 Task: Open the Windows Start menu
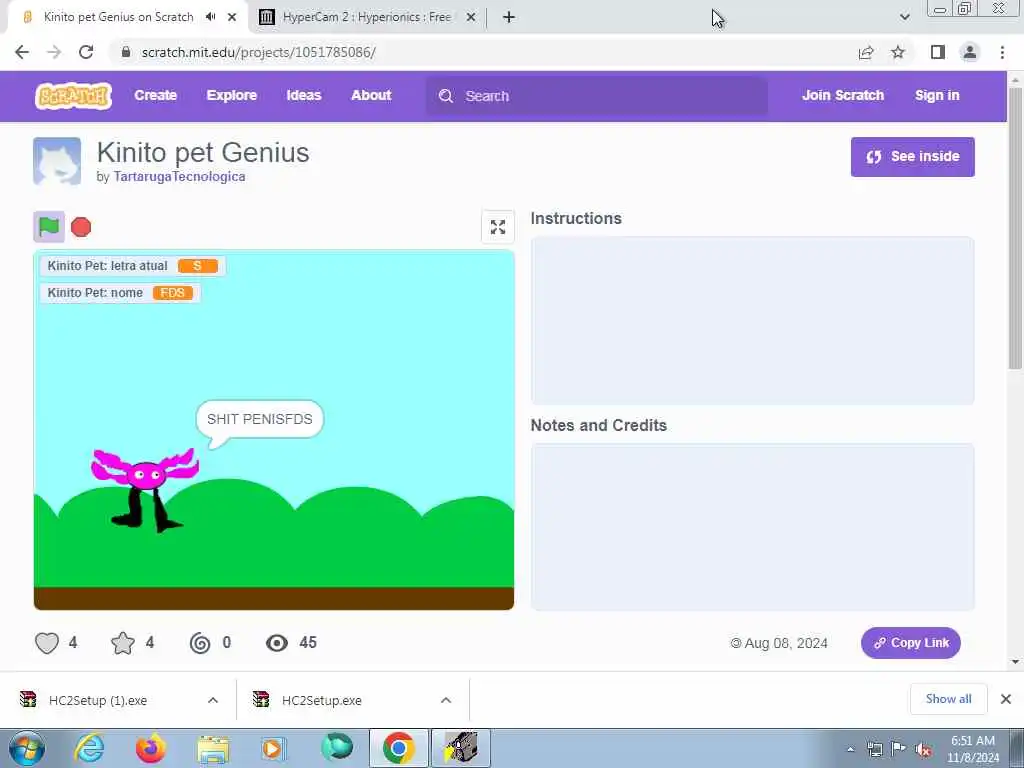point(27,748)
